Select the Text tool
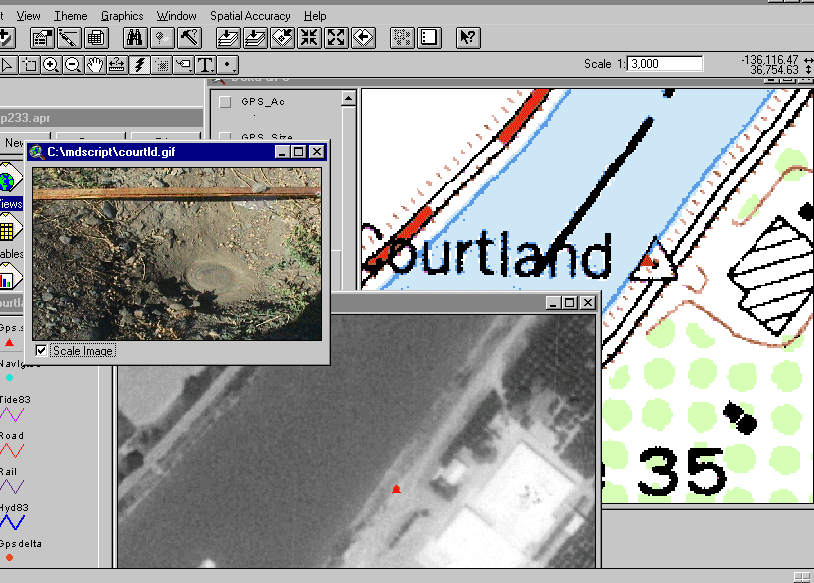814x583 pixels. pos(206,65)
